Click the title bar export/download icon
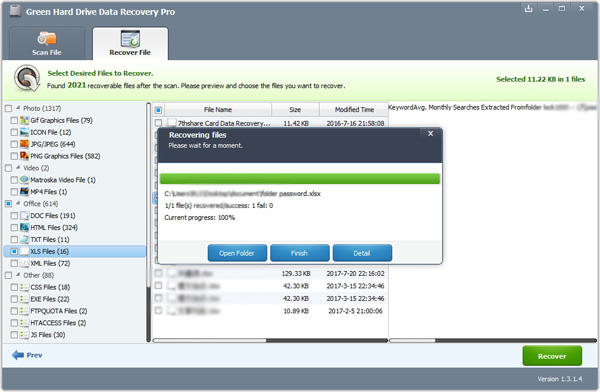Viewport: 600px width, 392px height. click(x=528, y=9)
